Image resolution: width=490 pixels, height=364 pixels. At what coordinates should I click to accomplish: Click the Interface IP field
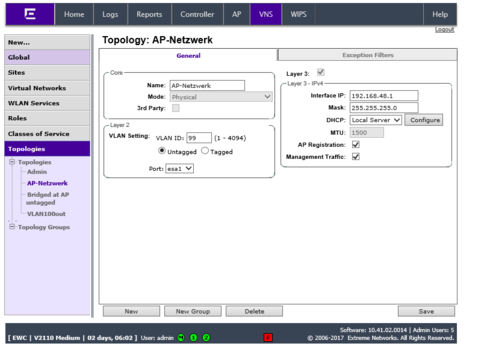click(384, 96)
